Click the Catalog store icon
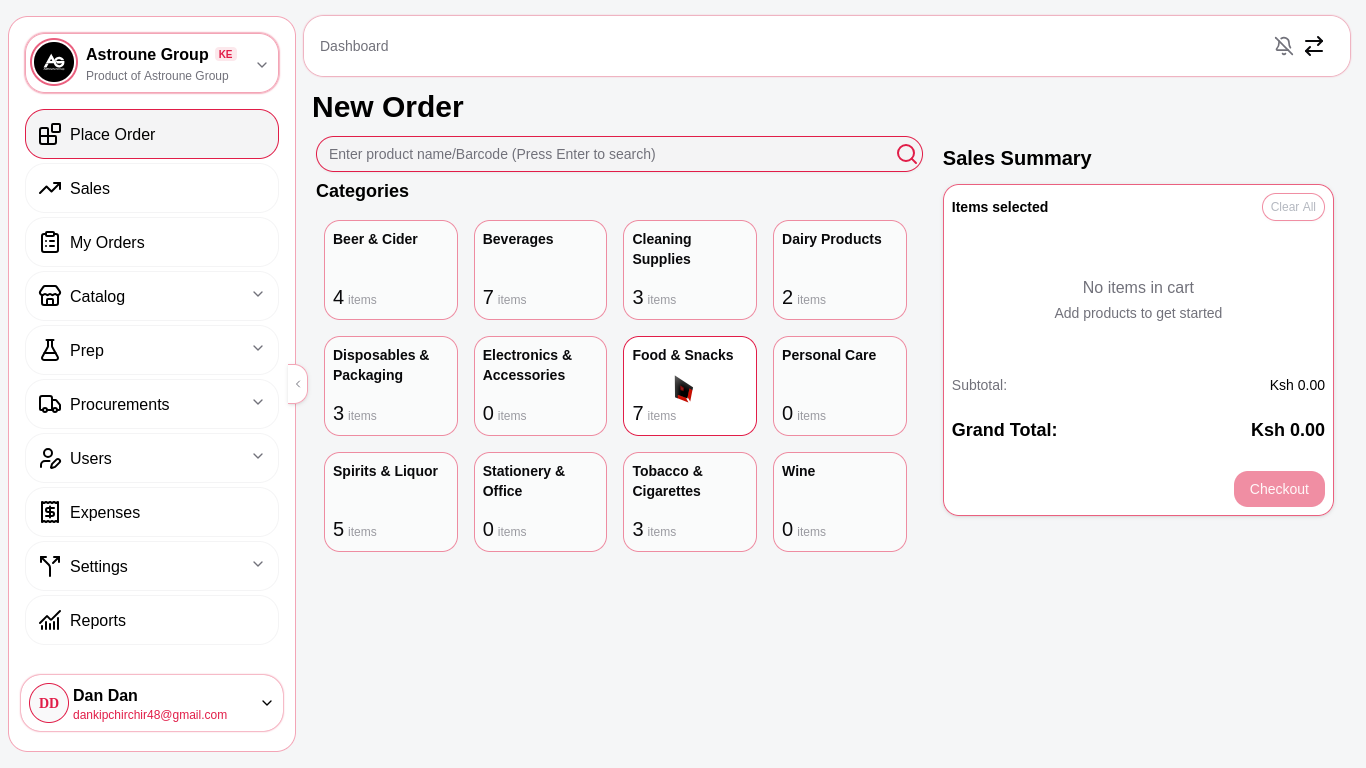Screen dimensions: 1366x768 pyautogui.click(x=50, y=296)
